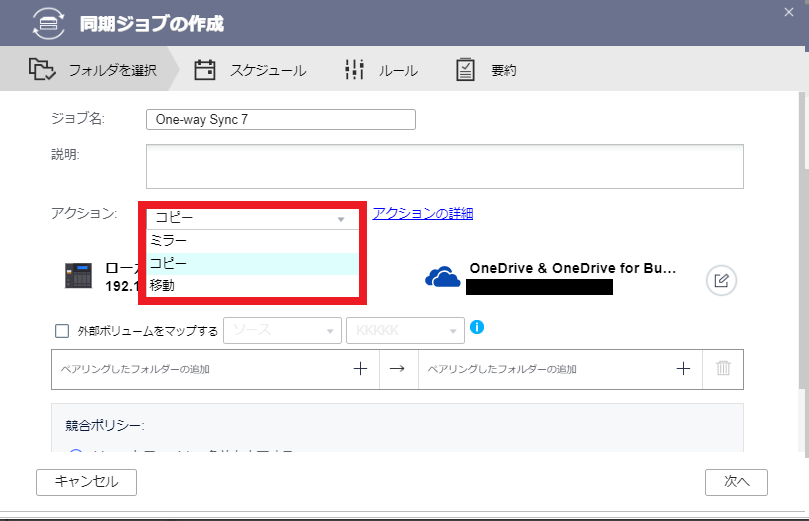The width and height of the screenshot is (809, 521).
Task: Click the sync direction arrow
Action: pos(397,369)
